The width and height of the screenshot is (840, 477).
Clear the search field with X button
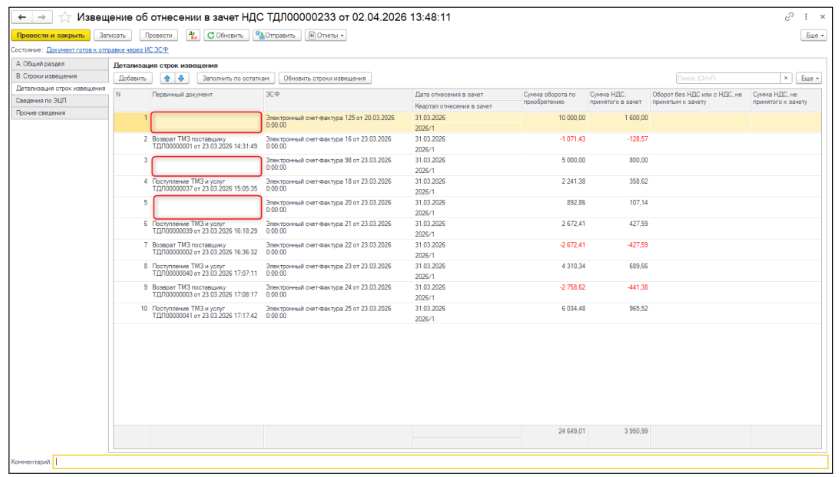(785, 78)
